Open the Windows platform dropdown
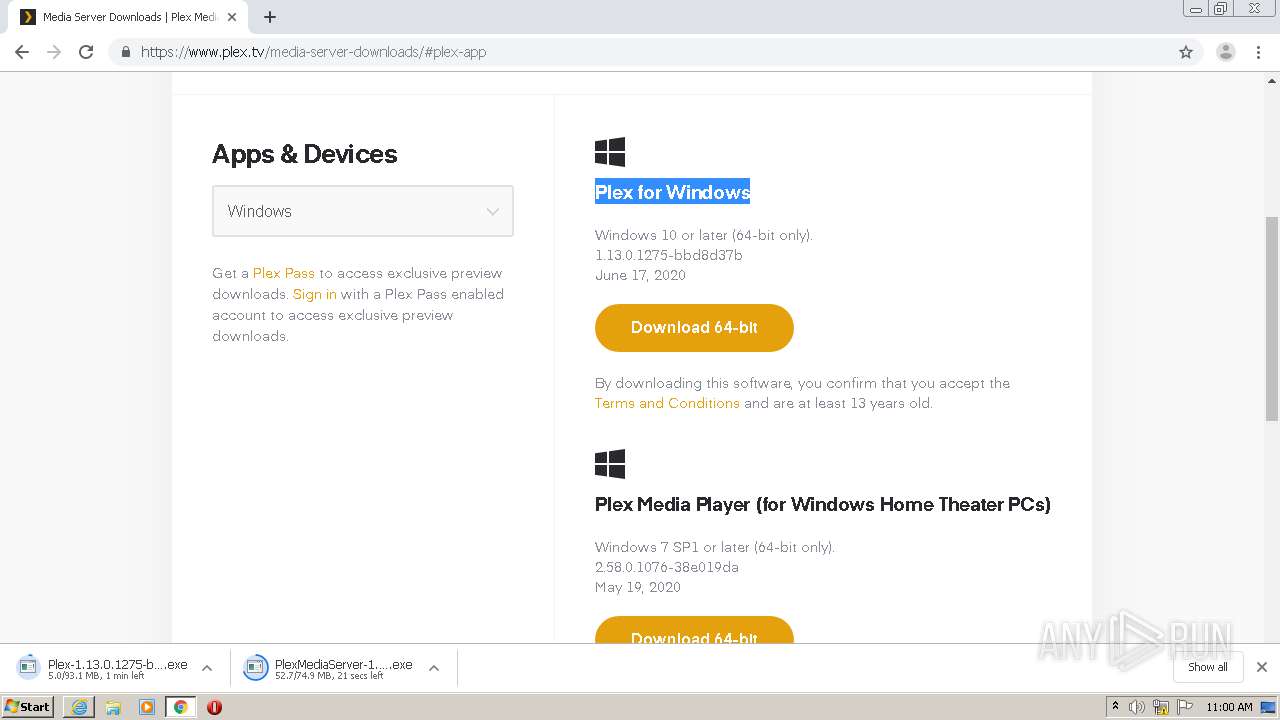Screen dimensions: 1280x720 pyautogui.click(x=363, y=211)
